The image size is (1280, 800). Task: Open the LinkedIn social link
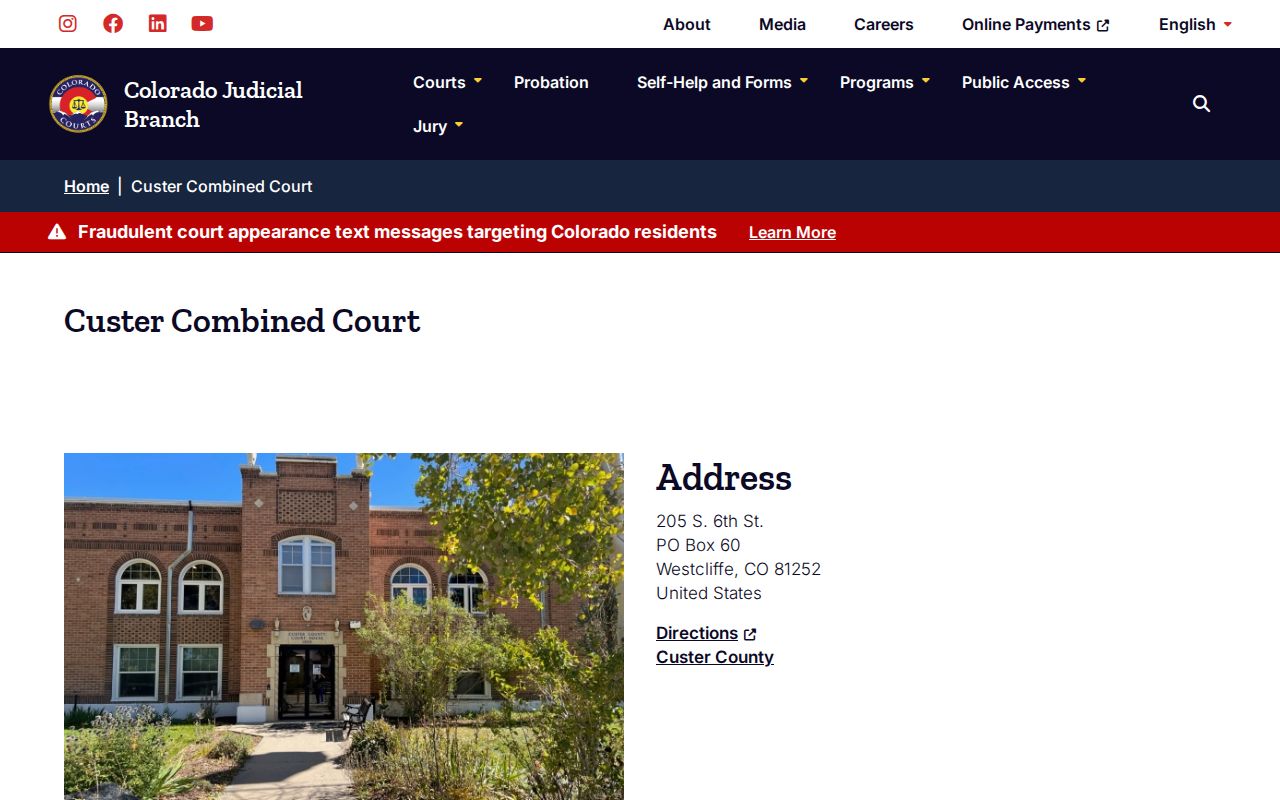[158, 23]
